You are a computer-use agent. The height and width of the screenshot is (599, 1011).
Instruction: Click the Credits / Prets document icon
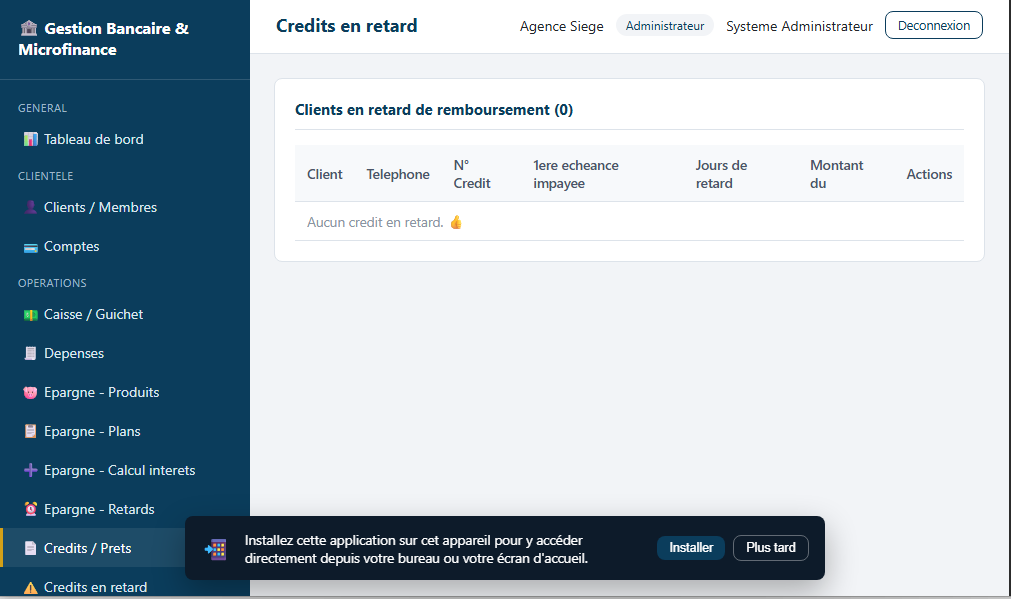coord(30,548)
